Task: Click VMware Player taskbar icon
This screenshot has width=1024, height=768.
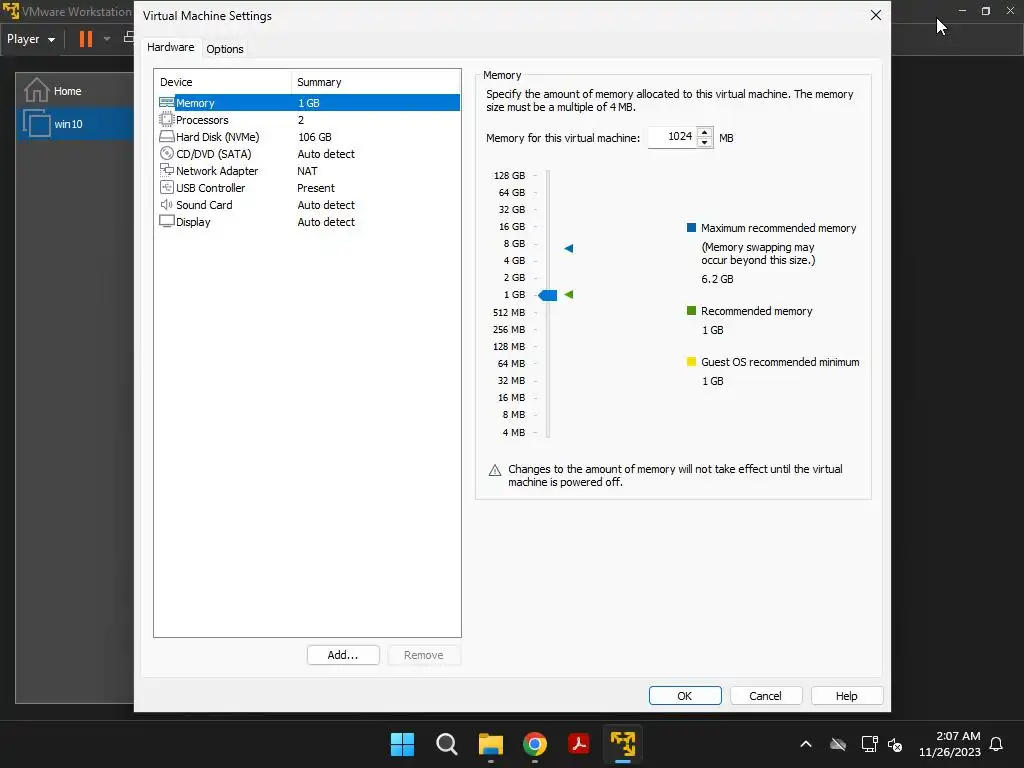Action: [623, 744]
